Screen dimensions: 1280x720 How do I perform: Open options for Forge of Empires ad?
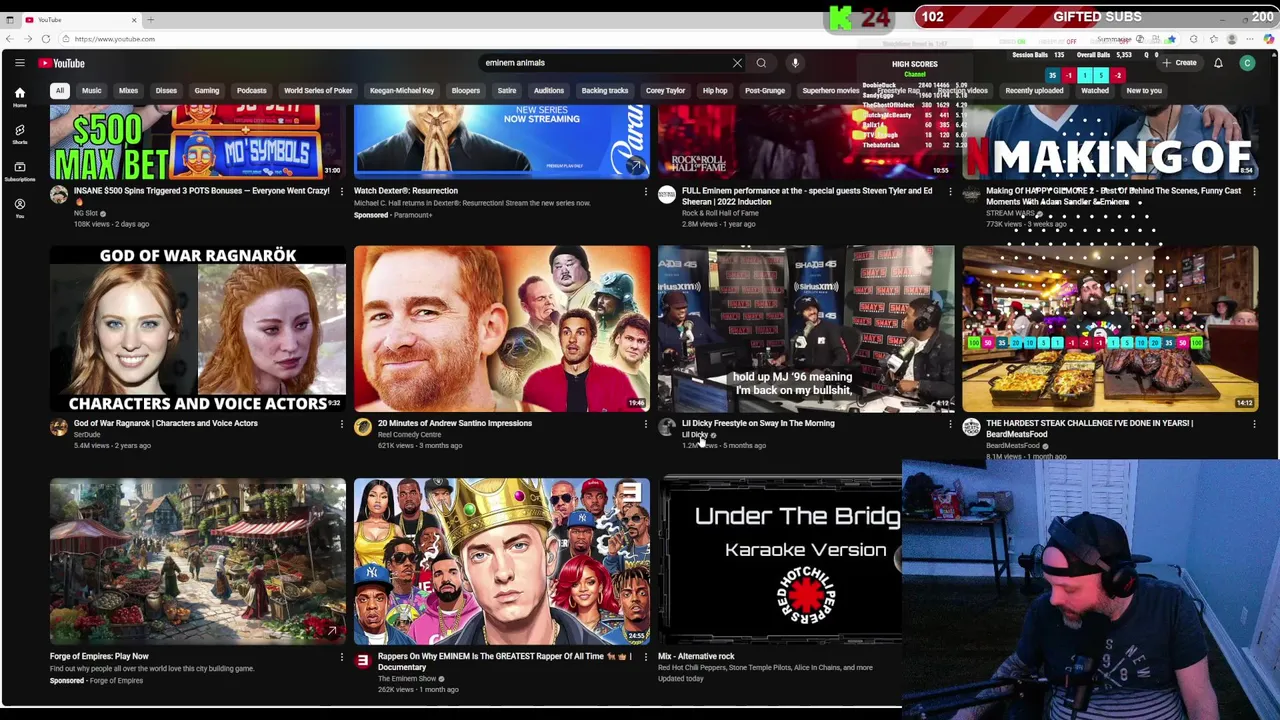(x=341, y=657)
